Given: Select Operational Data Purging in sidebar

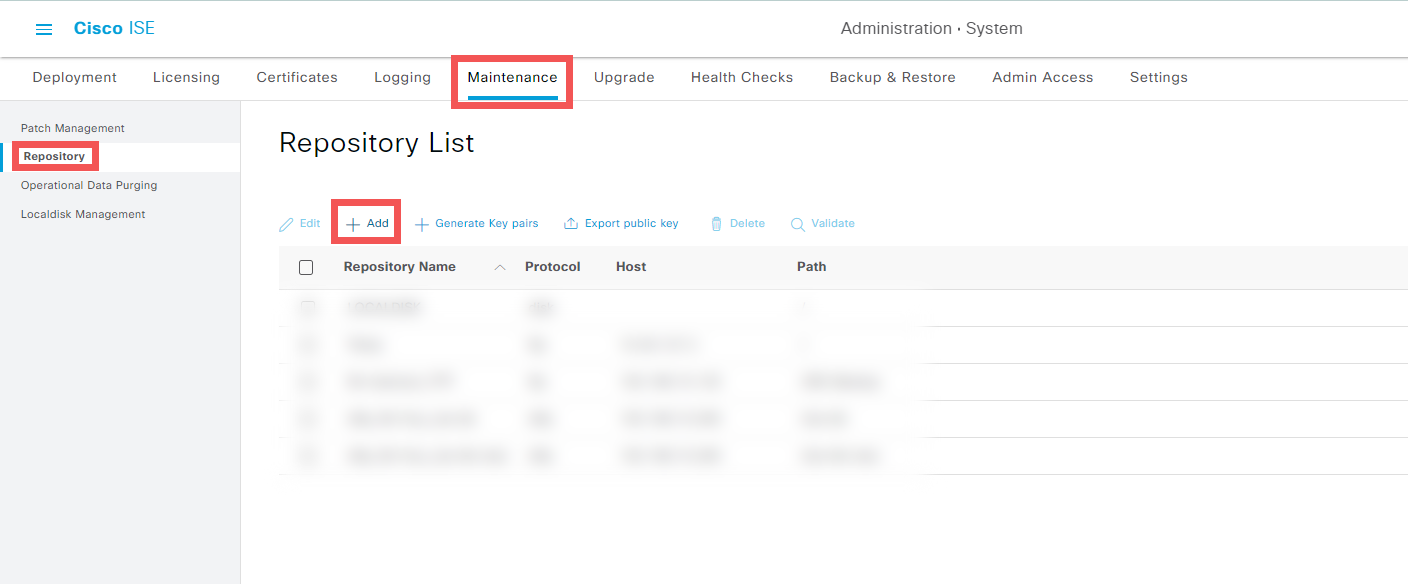Looking at the screenshot, I should click(x=89, y=185).
